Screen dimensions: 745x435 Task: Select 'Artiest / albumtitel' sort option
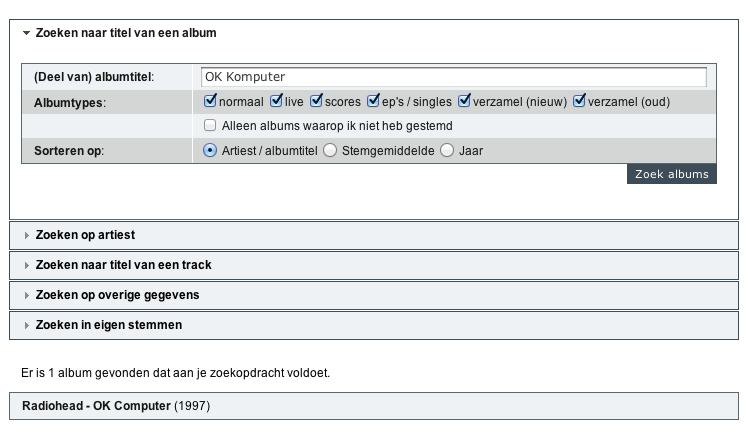[x=210, y=151]
